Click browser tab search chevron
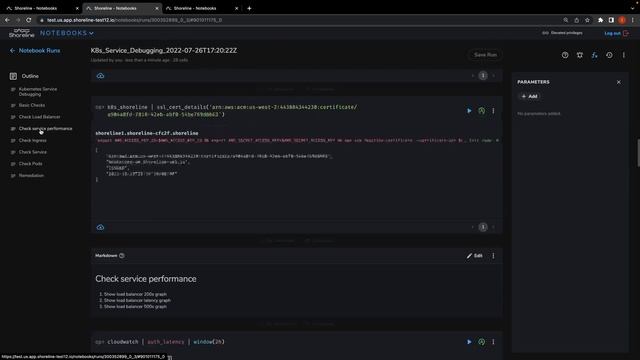Viewport: 640px width, 360px height. coord(633,8)
